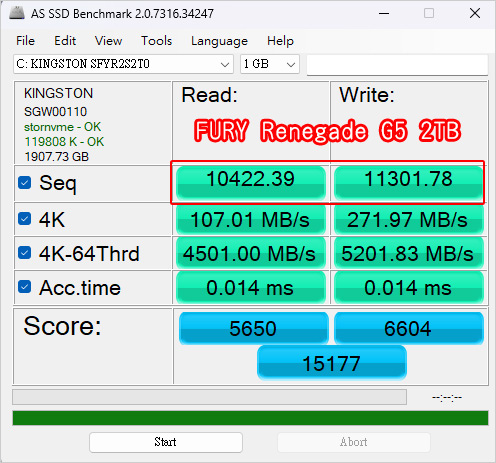Click the 4K write value 271.97 MB/s

[409, 220]
